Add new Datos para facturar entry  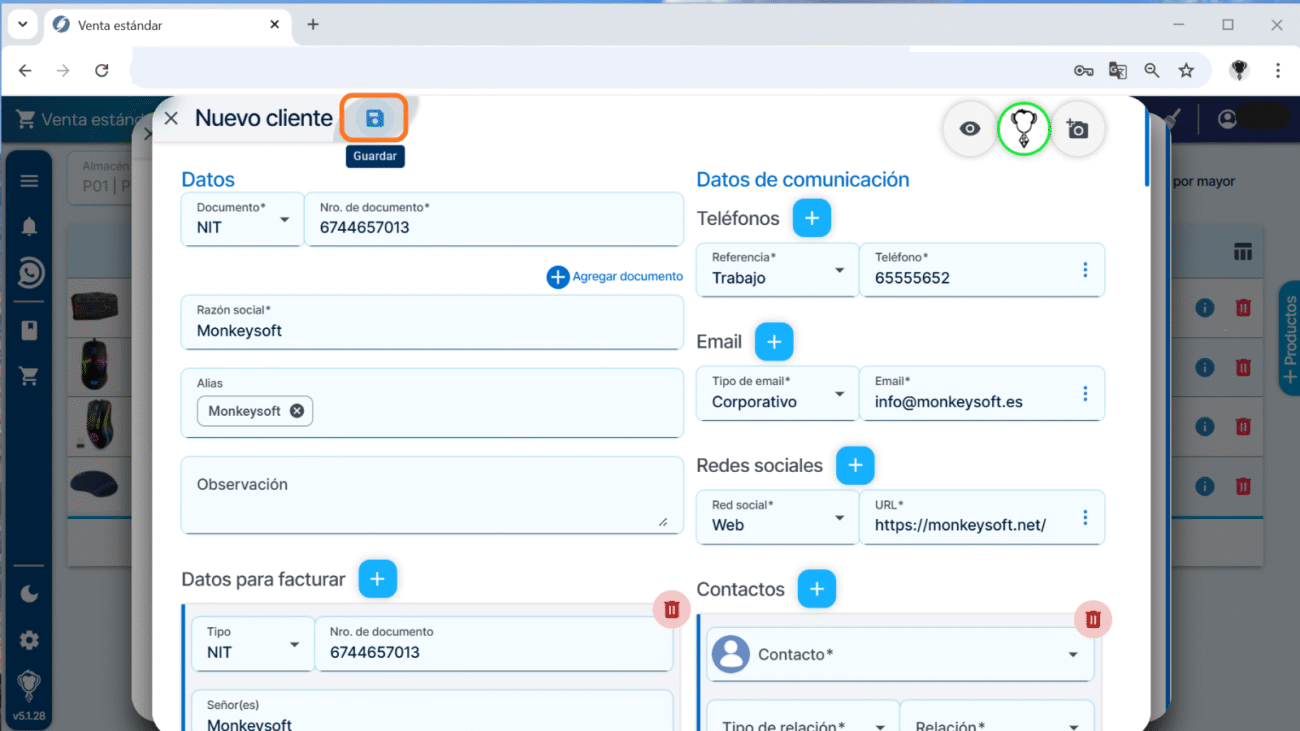click(x=377, y=579)
